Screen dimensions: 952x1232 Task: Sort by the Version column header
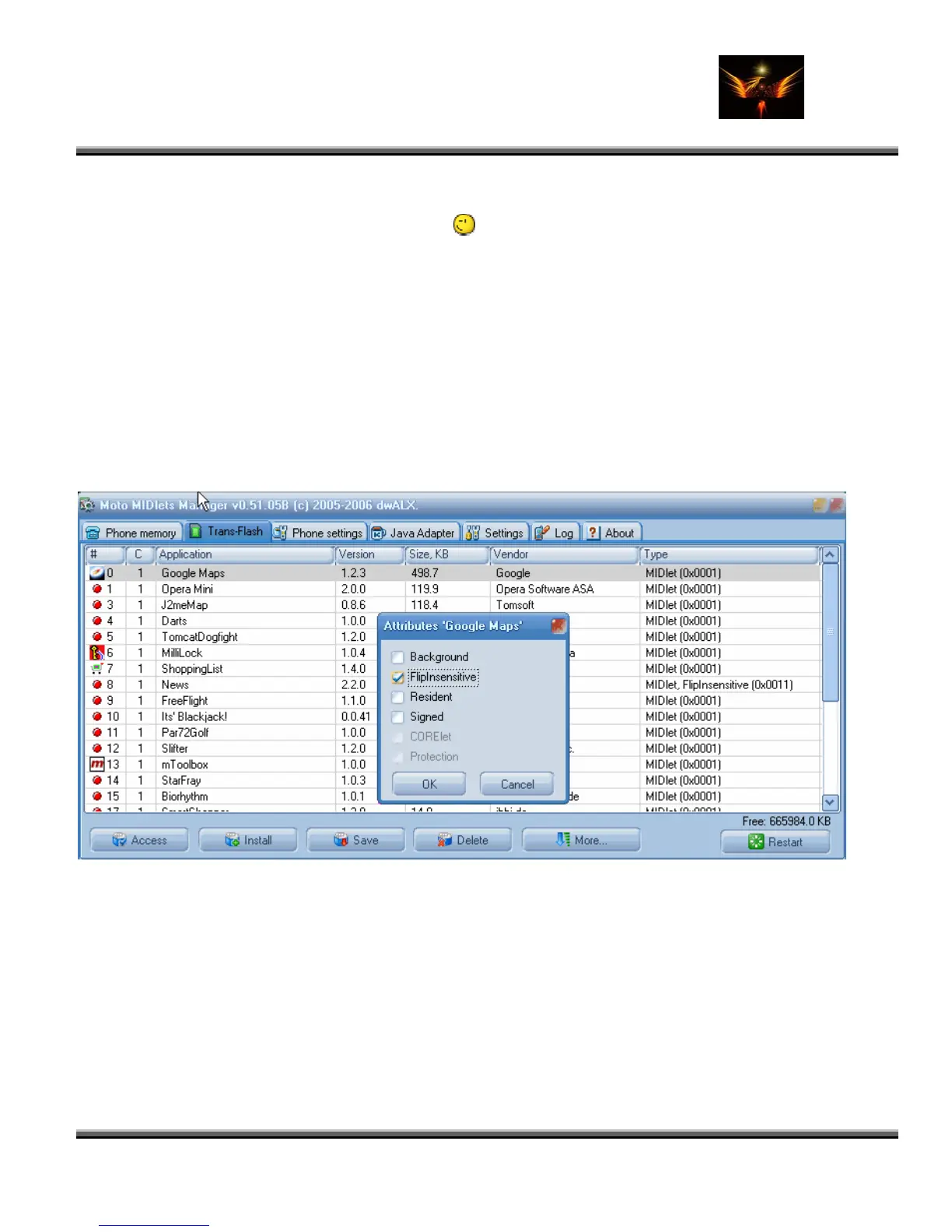(370, 555)
